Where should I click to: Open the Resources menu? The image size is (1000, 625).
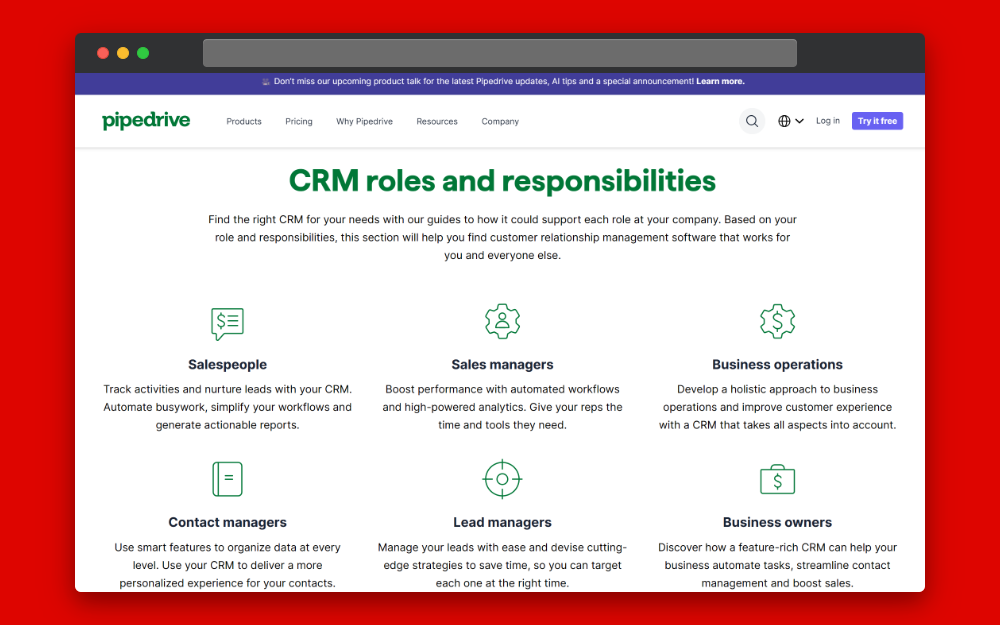point(437,121)
